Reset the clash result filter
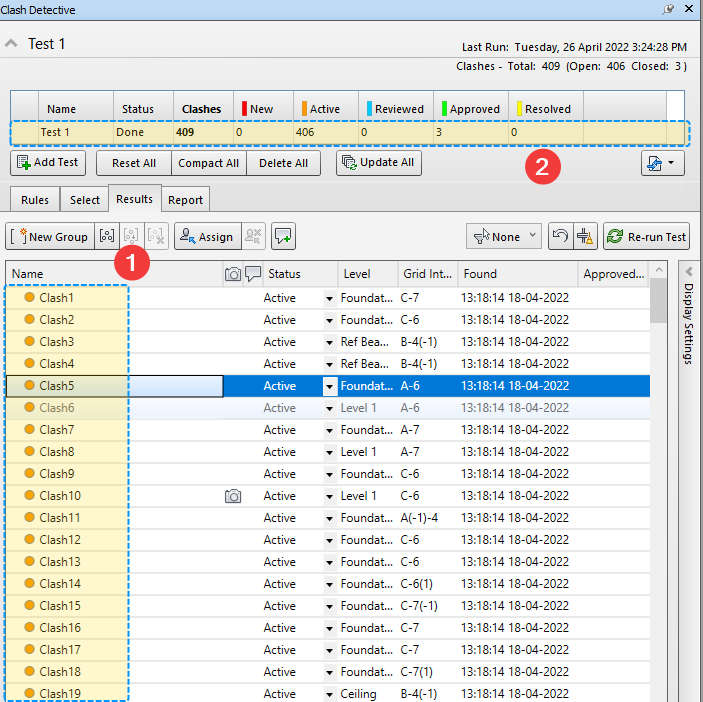 (560, 237)
